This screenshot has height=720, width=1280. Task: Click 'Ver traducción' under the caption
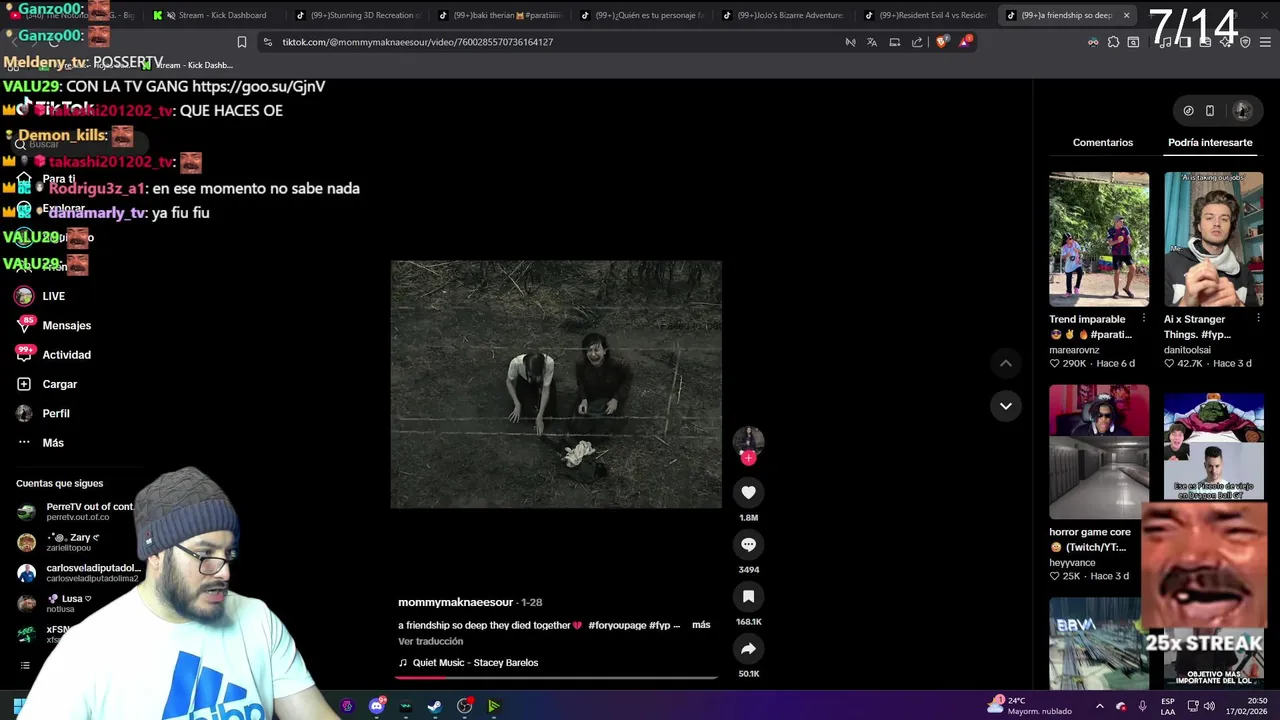[x=430, y=641]
